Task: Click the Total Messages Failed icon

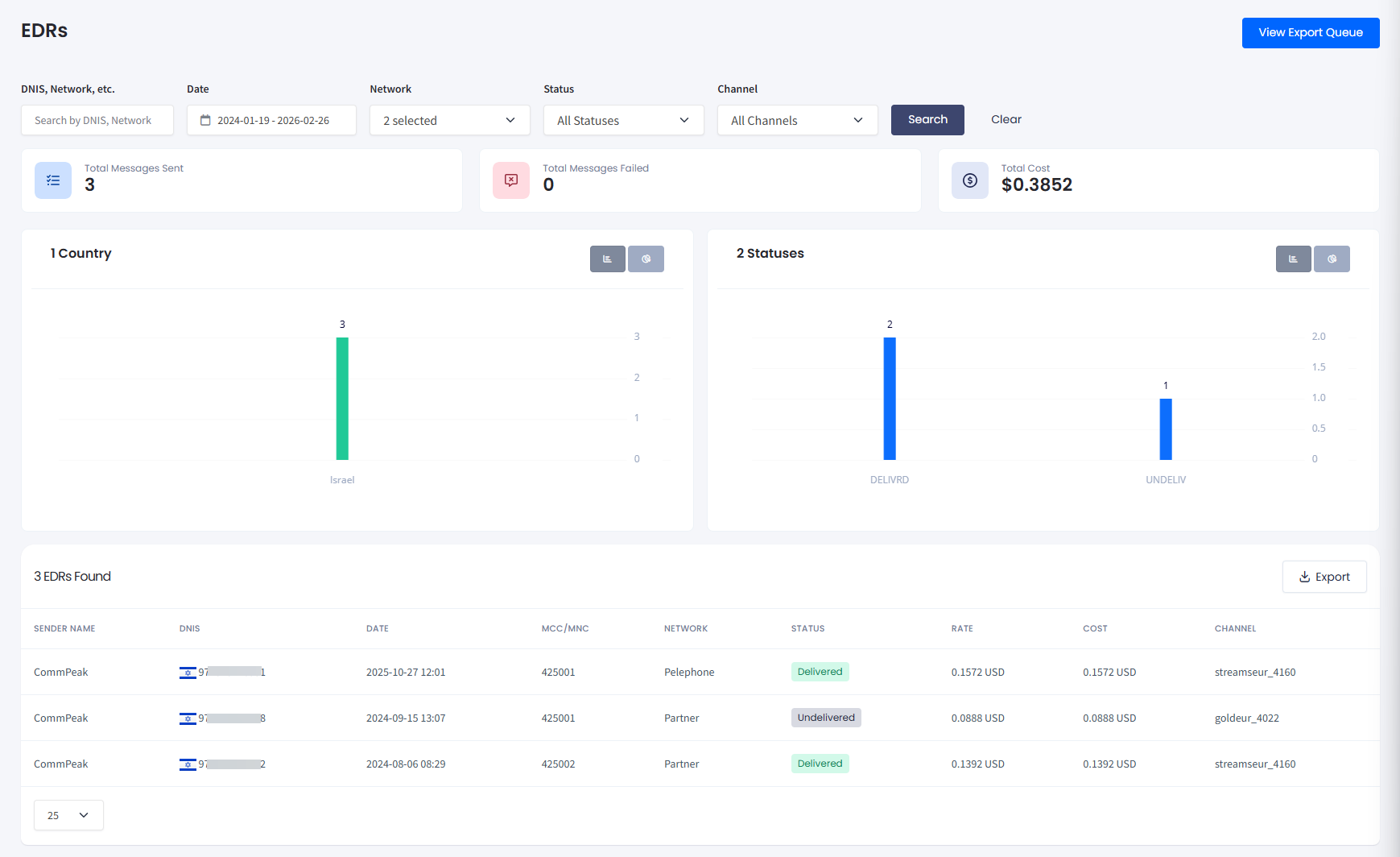Action: click(x=510, y=180)
